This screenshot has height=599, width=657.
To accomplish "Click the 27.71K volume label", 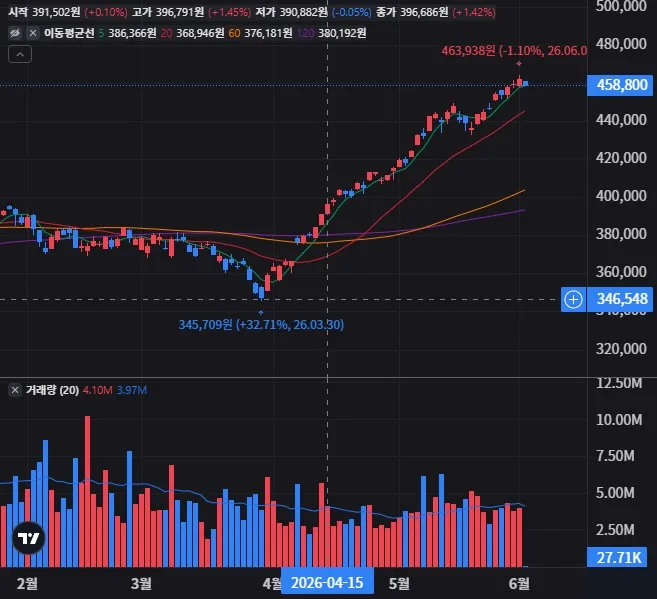I will (x=618, y=558).
